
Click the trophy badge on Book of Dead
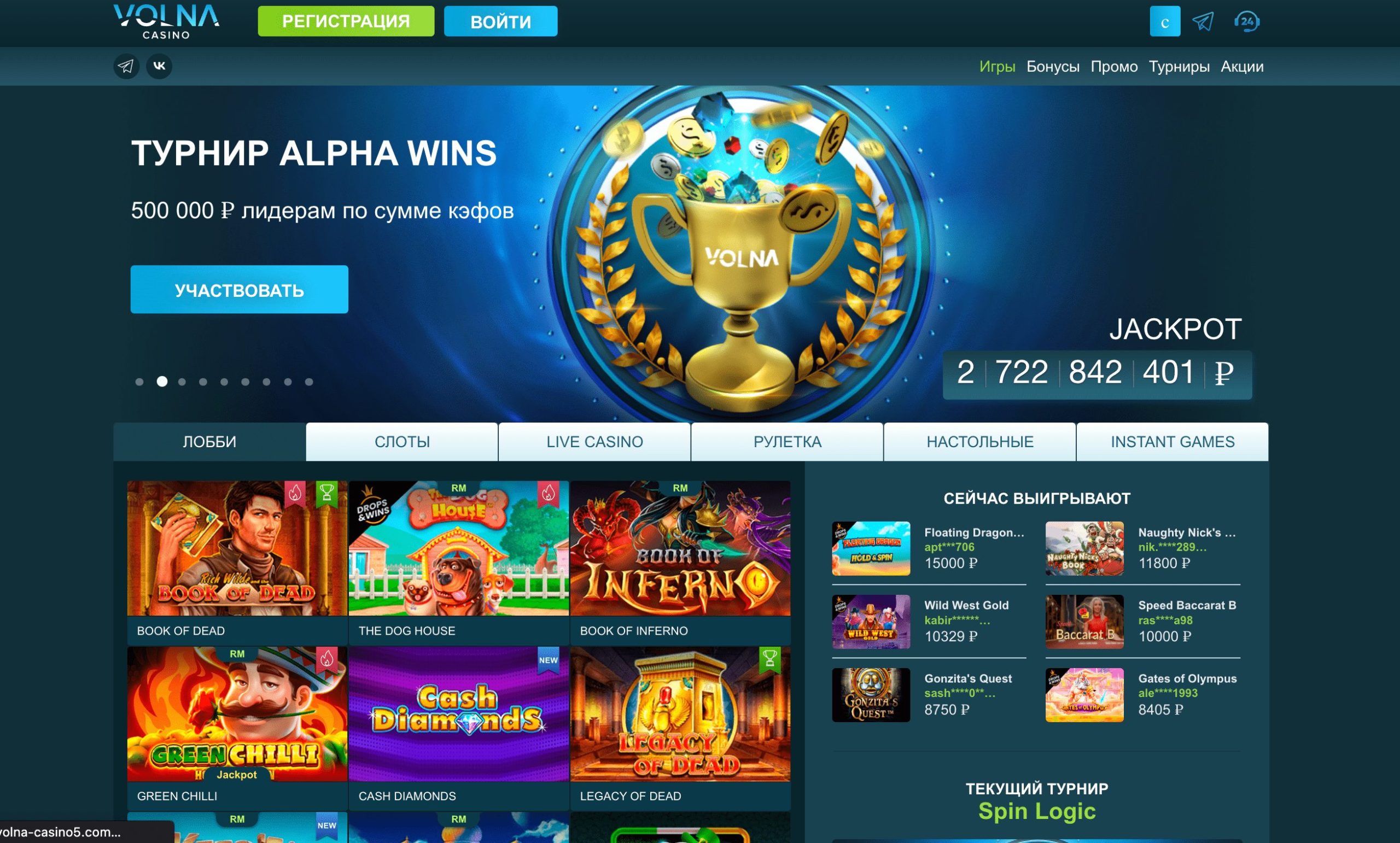coord(326,493)
